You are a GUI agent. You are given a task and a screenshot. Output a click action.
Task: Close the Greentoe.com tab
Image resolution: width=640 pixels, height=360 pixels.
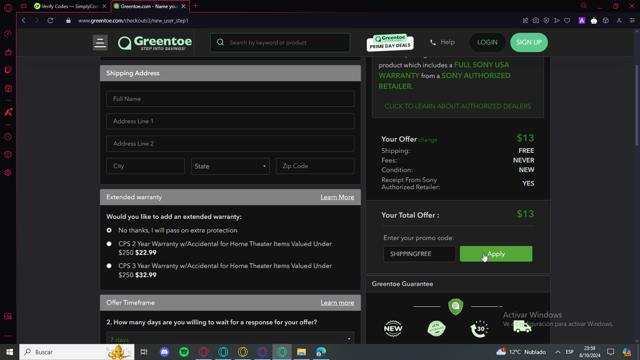183,6
